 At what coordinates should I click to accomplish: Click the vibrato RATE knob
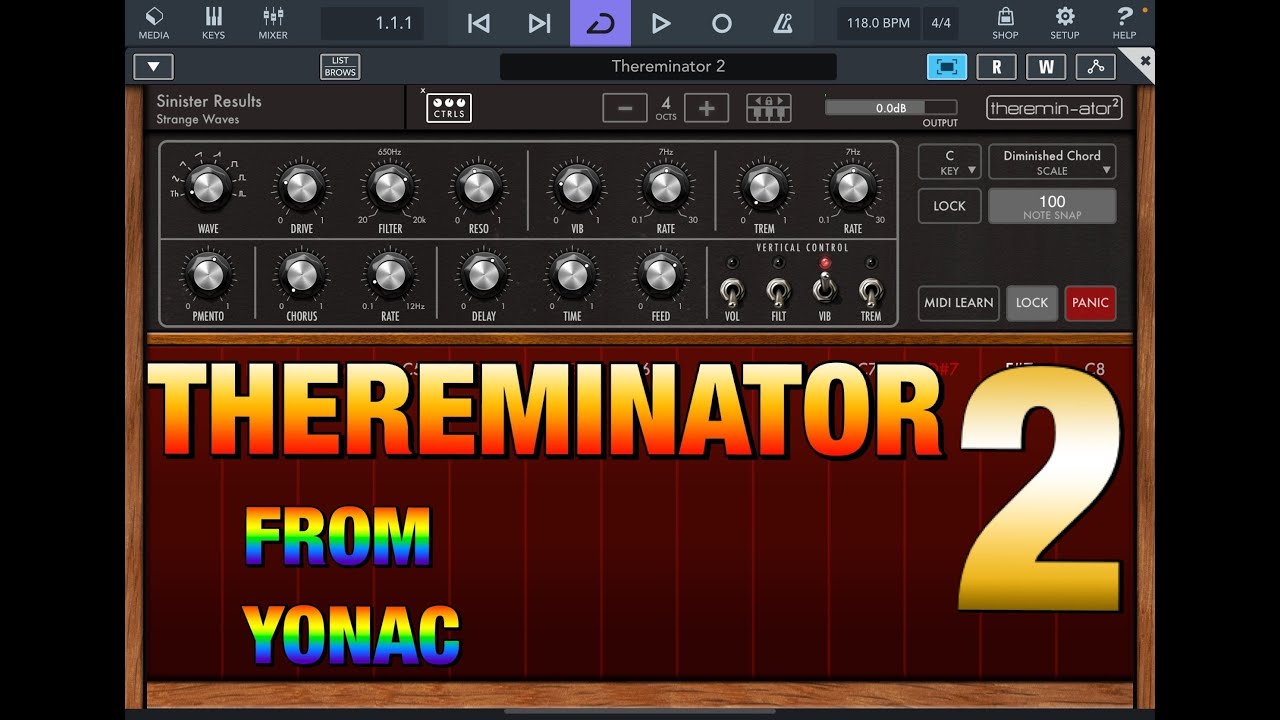[665, 187]
